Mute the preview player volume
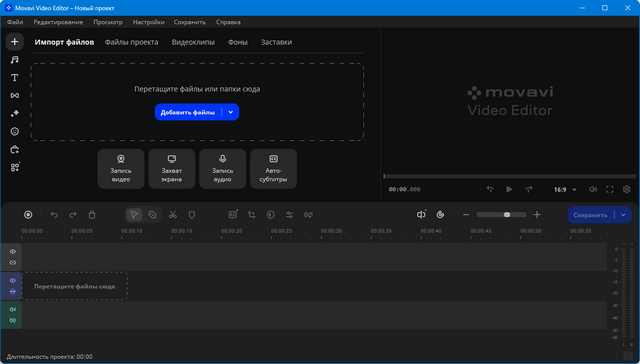Viewport: 640px width, 364px height. 593,189
